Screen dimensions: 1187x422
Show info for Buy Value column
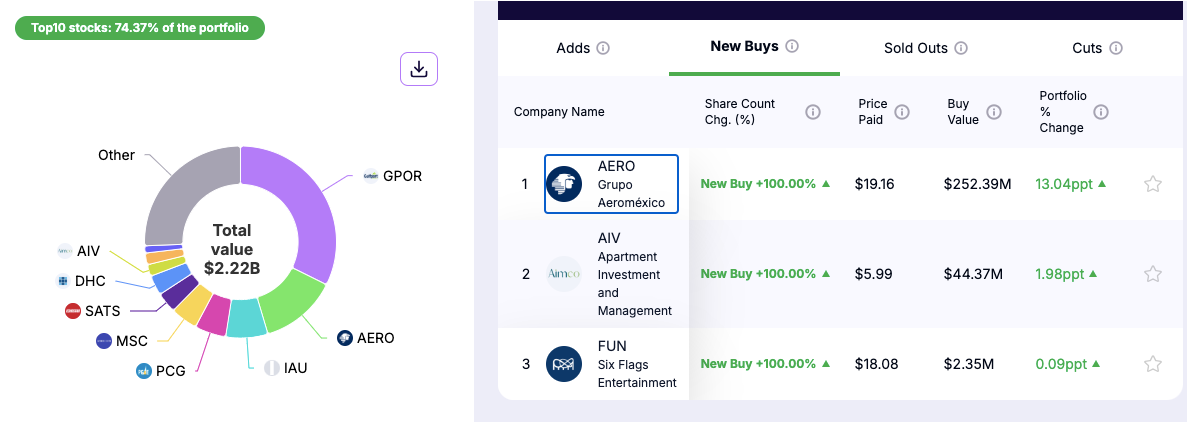[994, 112]
